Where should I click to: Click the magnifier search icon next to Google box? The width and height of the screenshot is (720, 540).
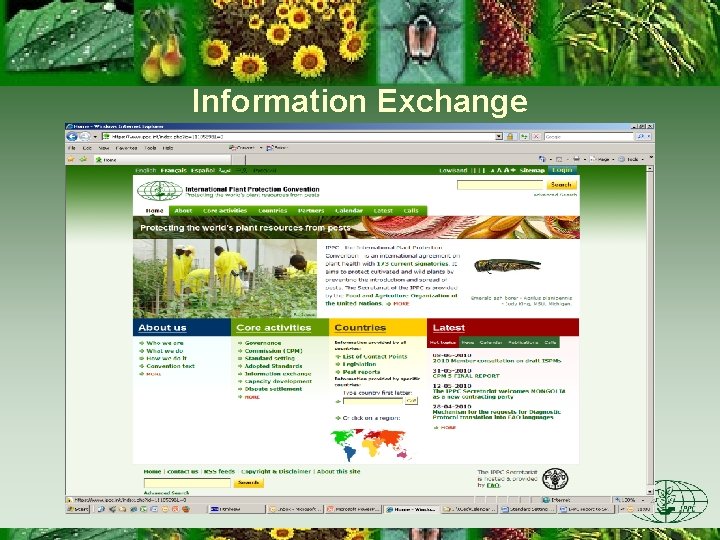[x=640, y=137]
